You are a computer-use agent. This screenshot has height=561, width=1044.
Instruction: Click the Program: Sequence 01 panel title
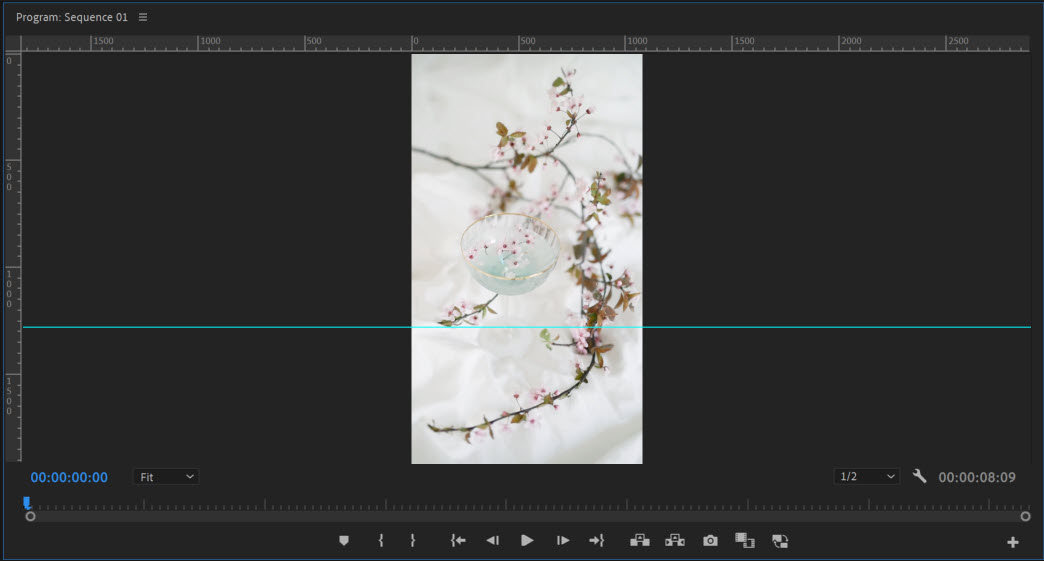[72, 17]
